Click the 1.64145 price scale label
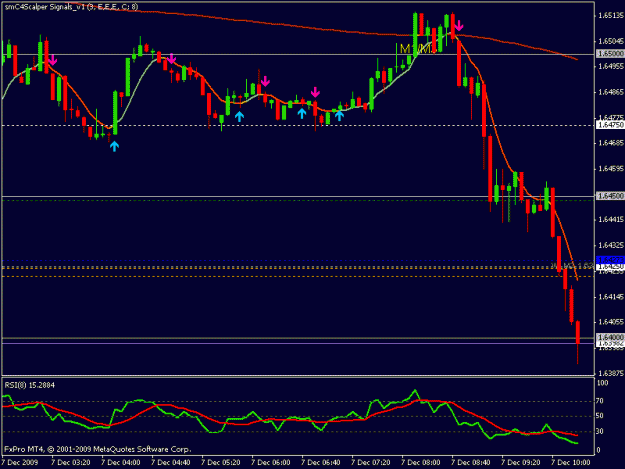 click(611, 297)
